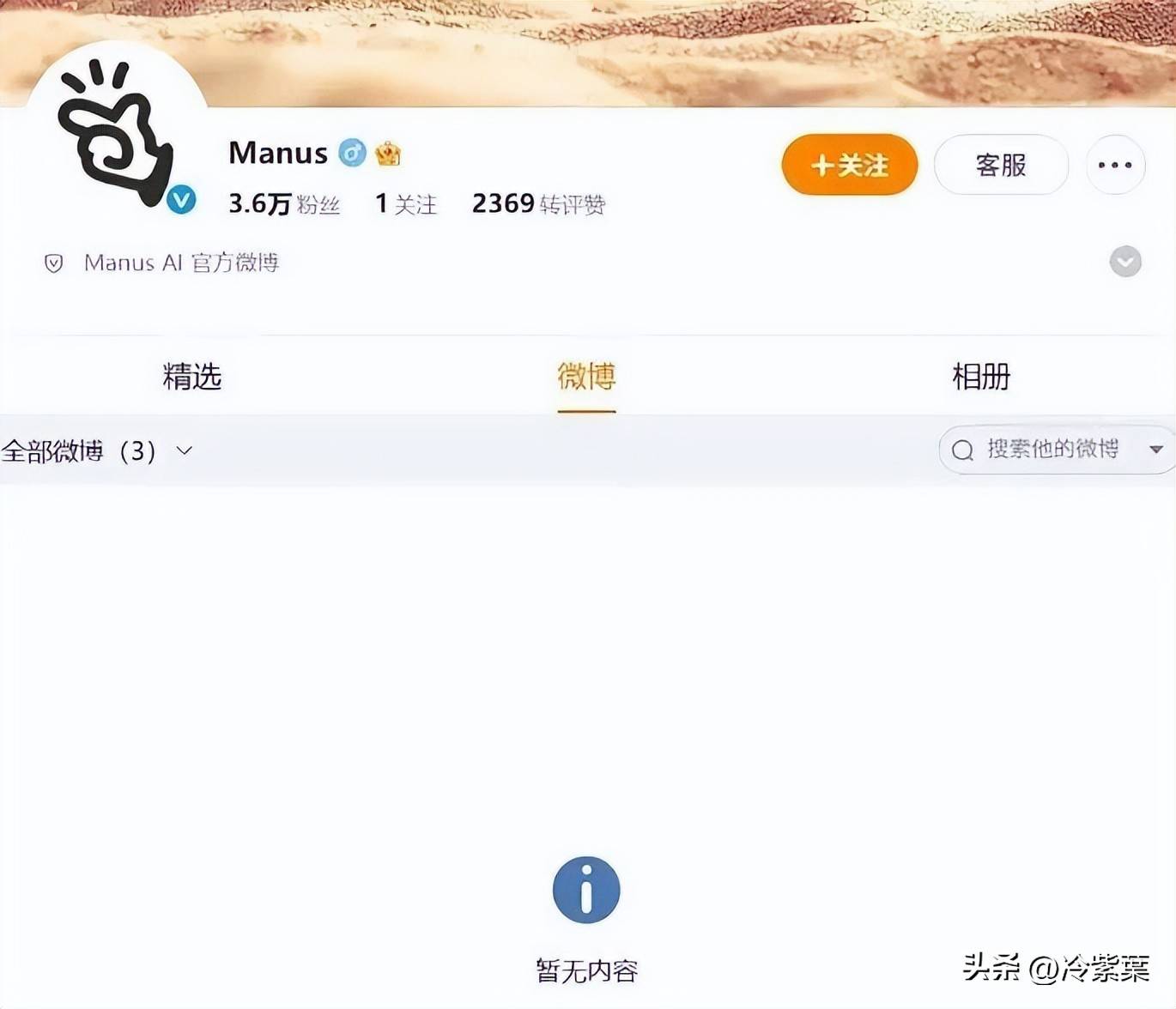Expand profile details with the gray chevron
Viewport: 1176px width, 1009px height.
tap(1125, 262)
